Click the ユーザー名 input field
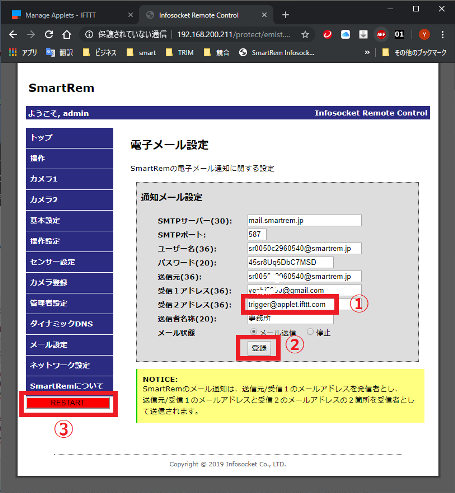The height and width of the screenshot is (493, 455). [304, 248]
